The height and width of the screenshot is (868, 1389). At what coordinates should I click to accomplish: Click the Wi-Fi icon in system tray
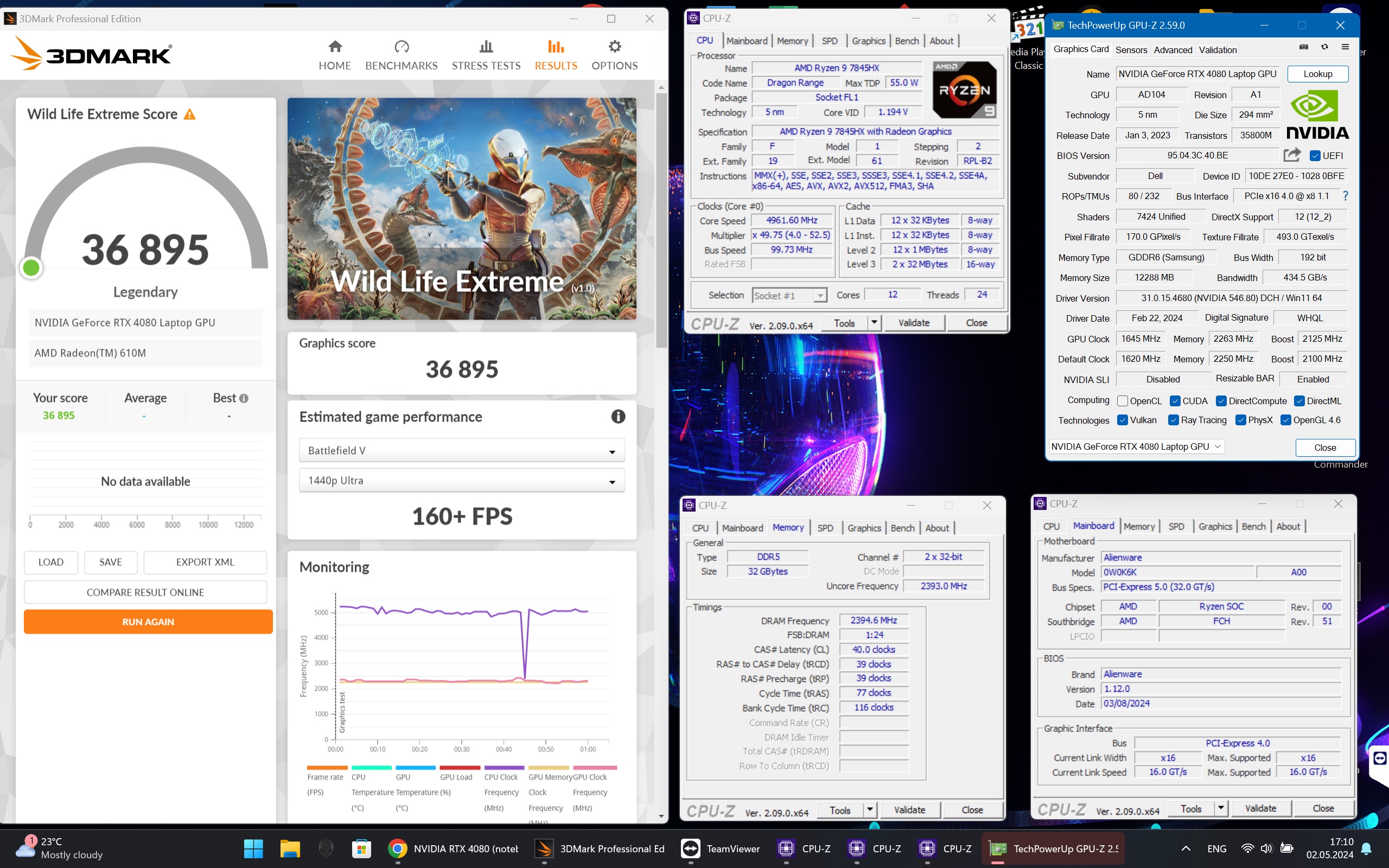coord(1247,848)
